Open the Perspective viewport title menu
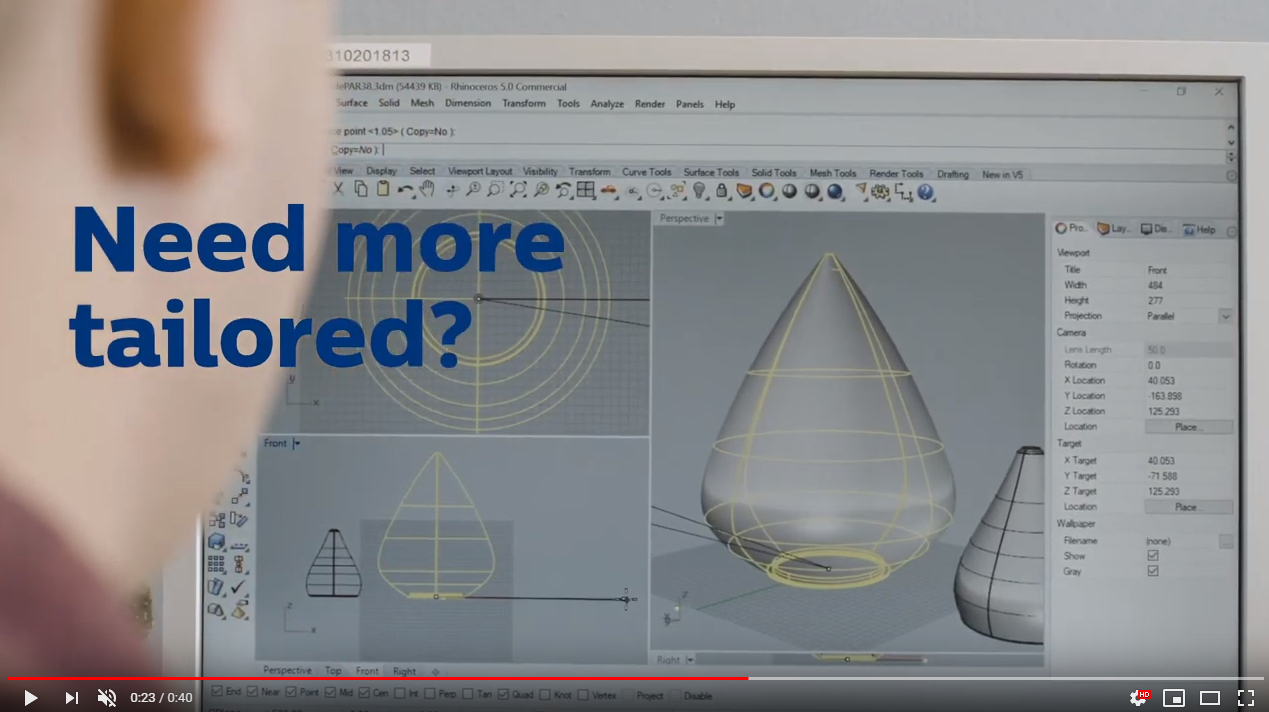 (x=688, y=217)
